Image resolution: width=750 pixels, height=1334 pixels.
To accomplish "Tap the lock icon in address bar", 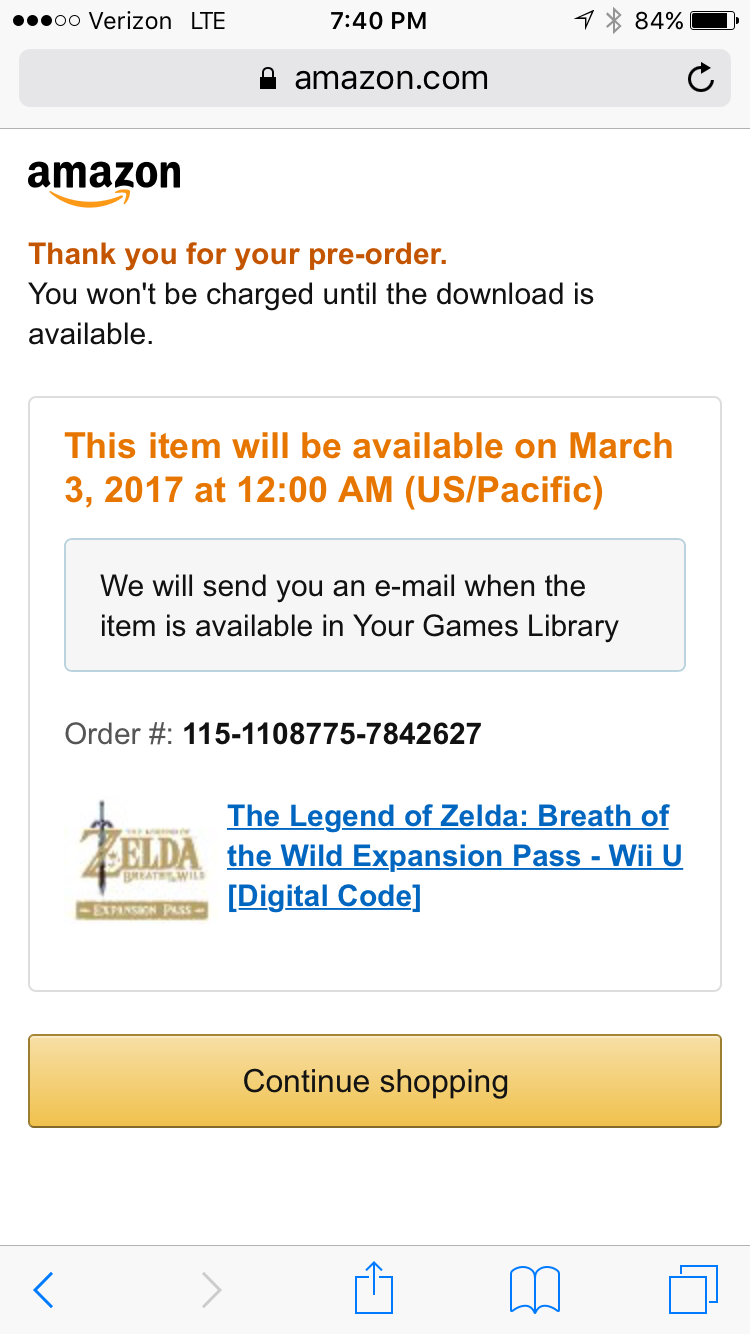I will pos(267,79).
